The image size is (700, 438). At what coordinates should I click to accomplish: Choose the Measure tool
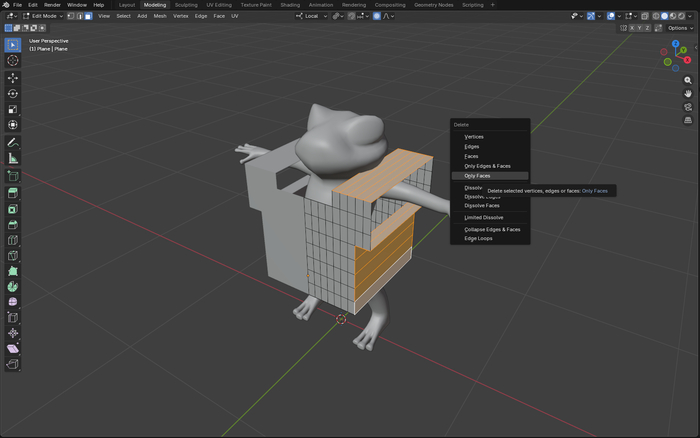(13, 158)
